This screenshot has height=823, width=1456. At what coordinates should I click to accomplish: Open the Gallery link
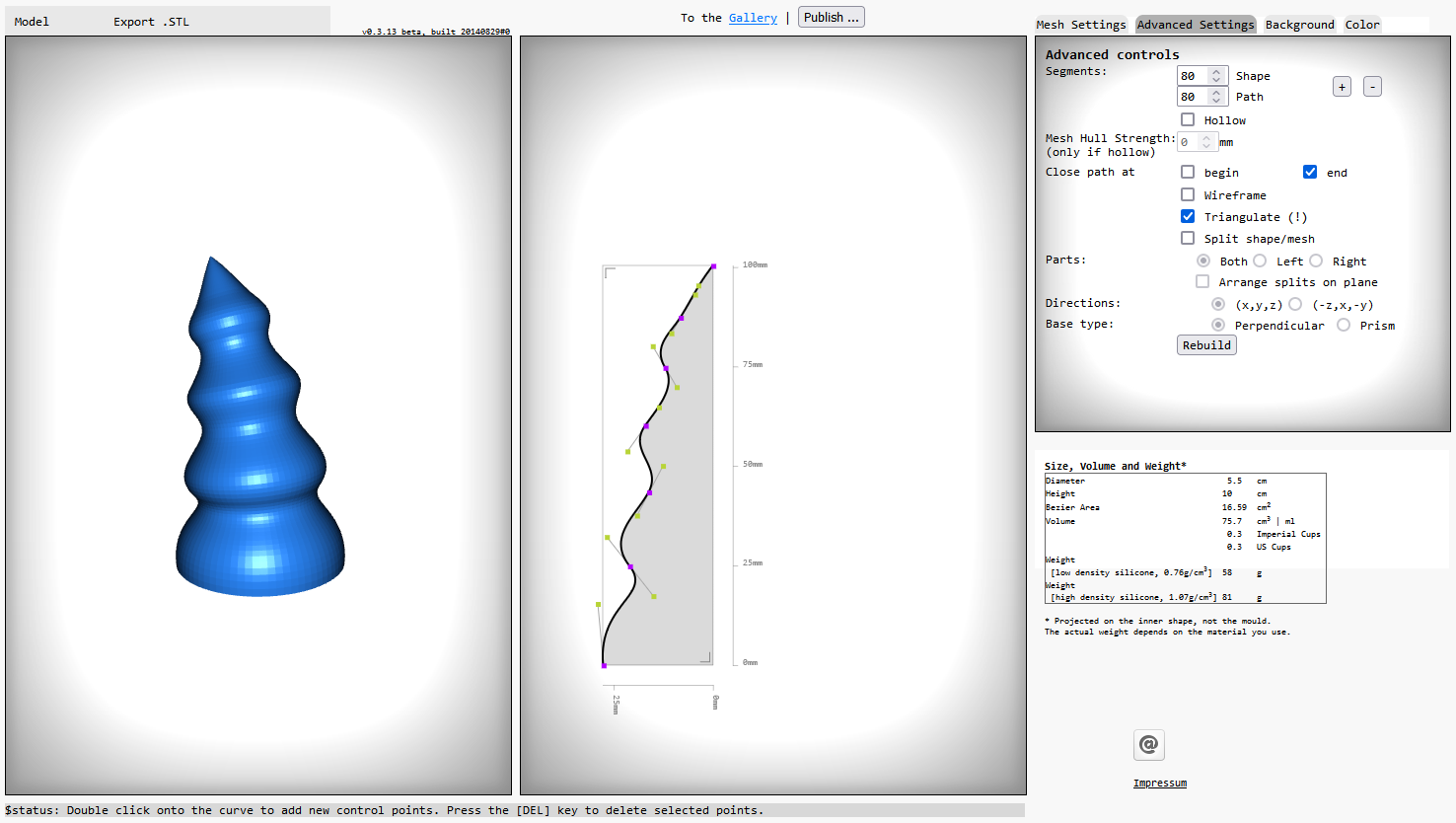click(753, 18)
